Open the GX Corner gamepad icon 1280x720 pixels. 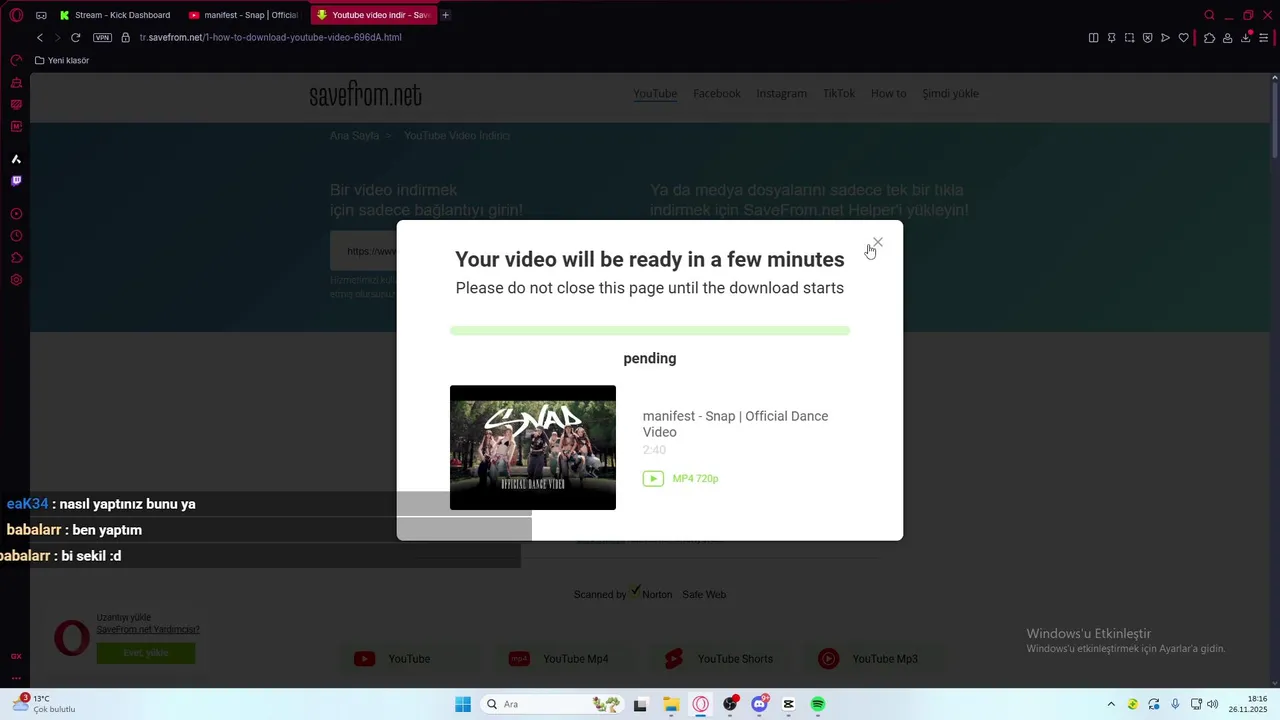tap(41, 15)
